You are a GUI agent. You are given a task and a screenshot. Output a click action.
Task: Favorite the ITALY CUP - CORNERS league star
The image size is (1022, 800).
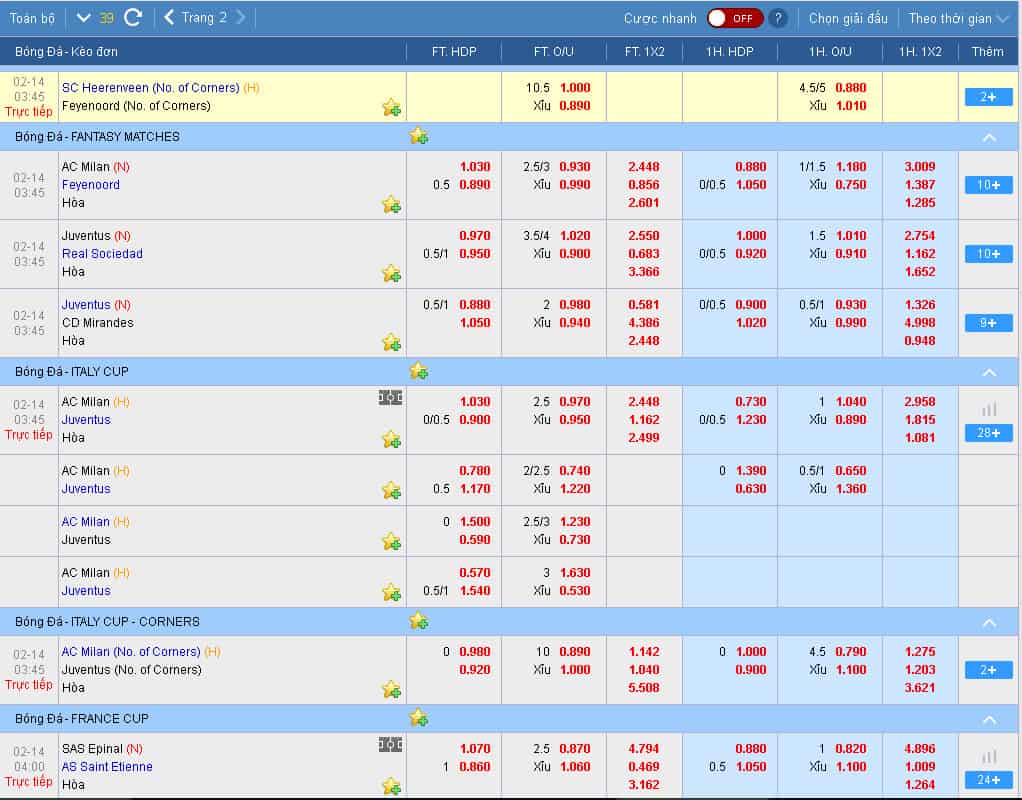pyautogui.click(x=418, y=621)
